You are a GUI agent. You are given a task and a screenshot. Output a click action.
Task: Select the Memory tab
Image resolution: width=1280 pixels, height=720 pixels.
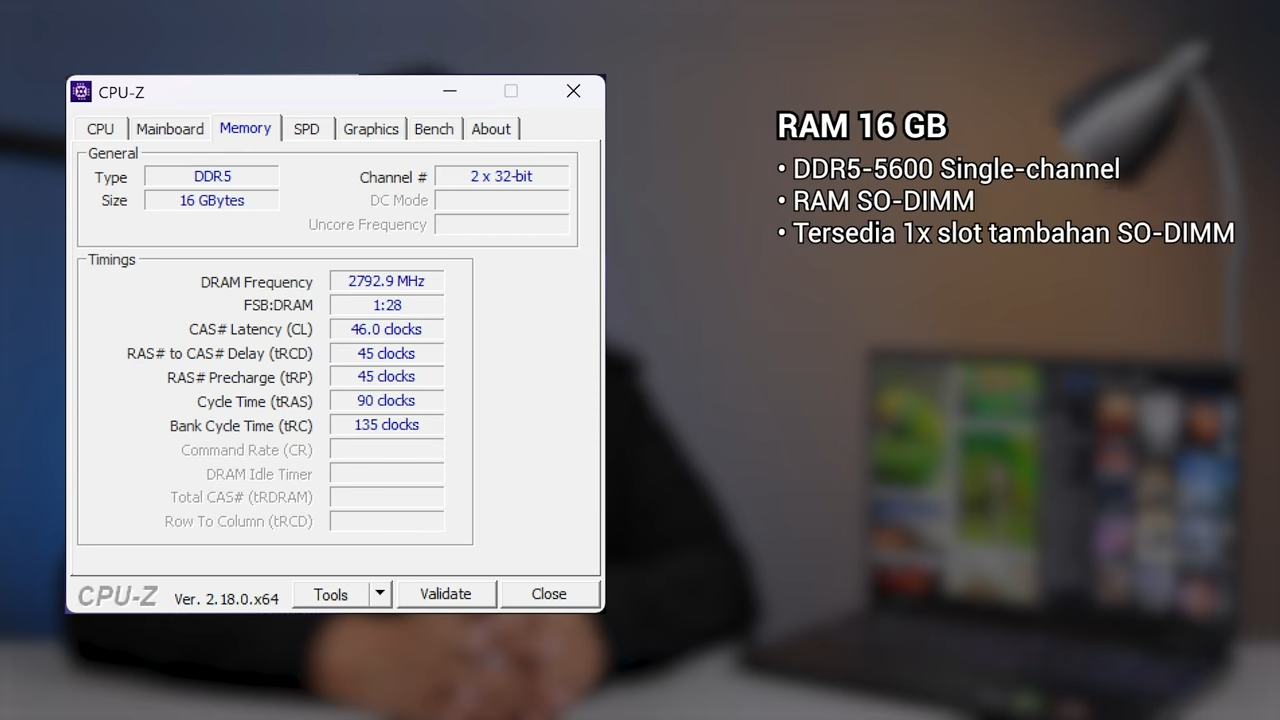point(245,128)
